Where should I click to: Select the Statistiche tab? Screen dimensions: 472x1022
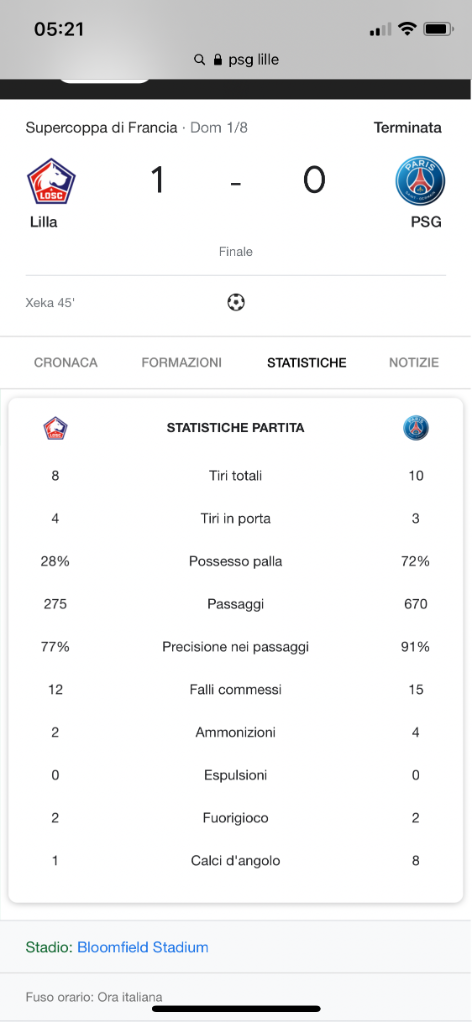tap(306, 362)
